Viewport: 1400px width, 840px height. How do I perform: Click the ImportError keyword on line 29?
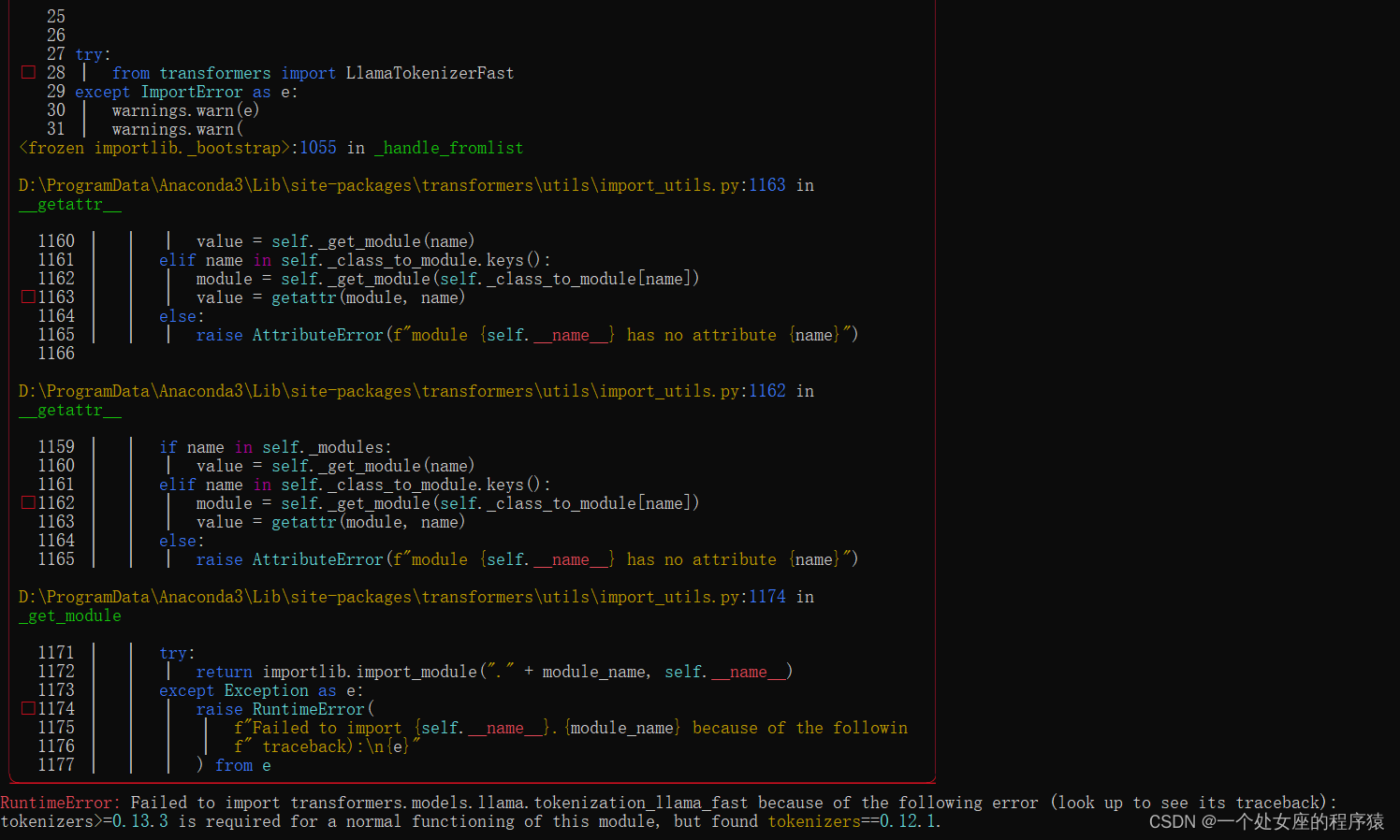pos(192,91)
